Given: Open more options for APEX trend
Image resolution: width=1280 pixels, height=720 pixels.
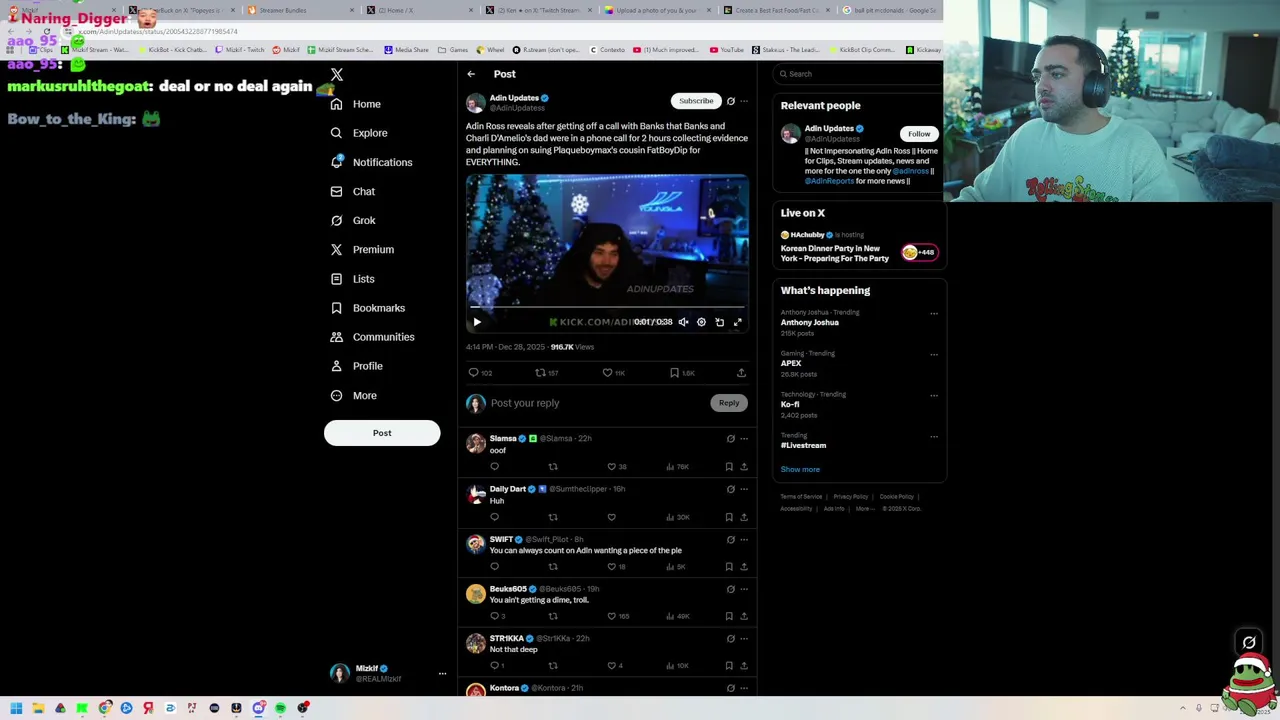Looking at the screenshot, I should click(934, 354).
